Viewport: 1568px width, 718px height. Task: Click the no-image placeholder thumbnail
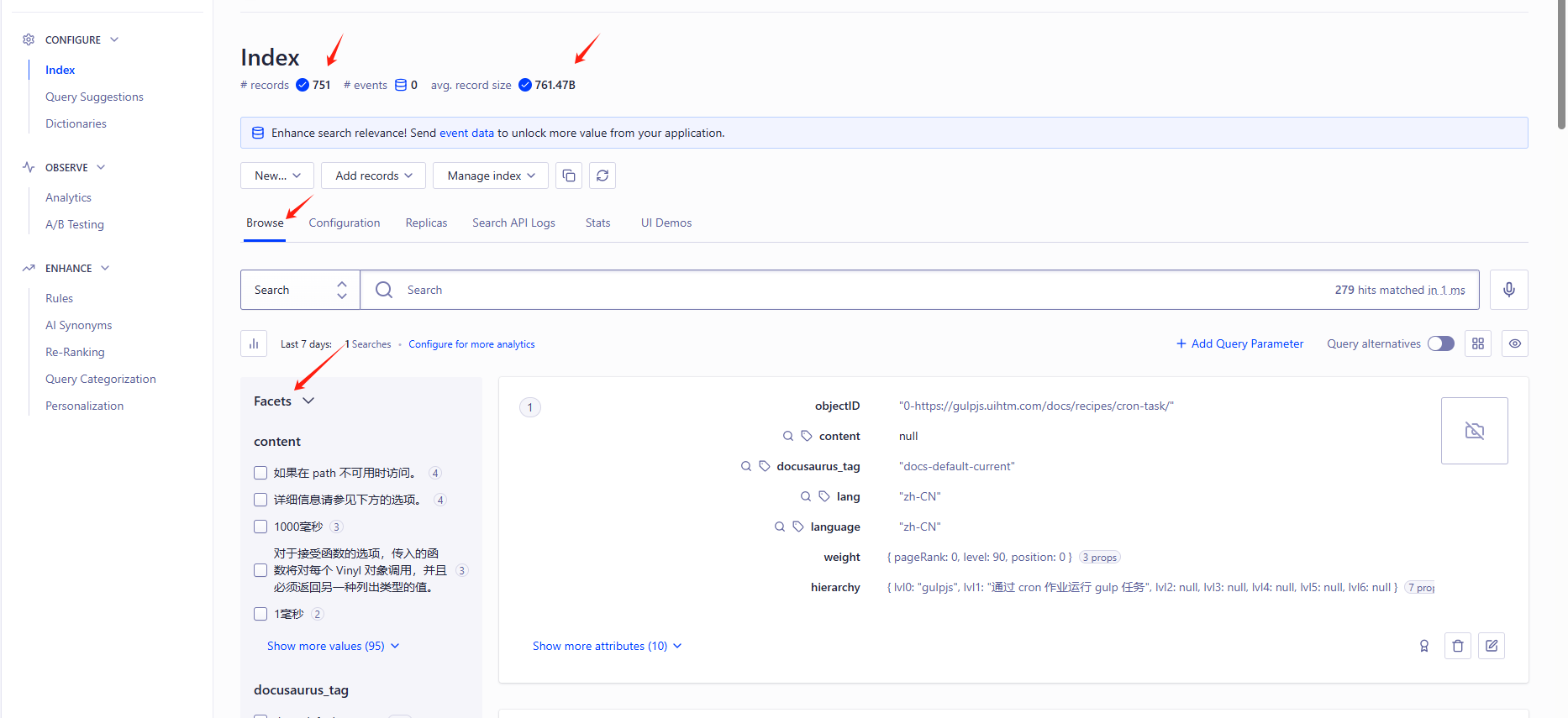[1475, 431]
